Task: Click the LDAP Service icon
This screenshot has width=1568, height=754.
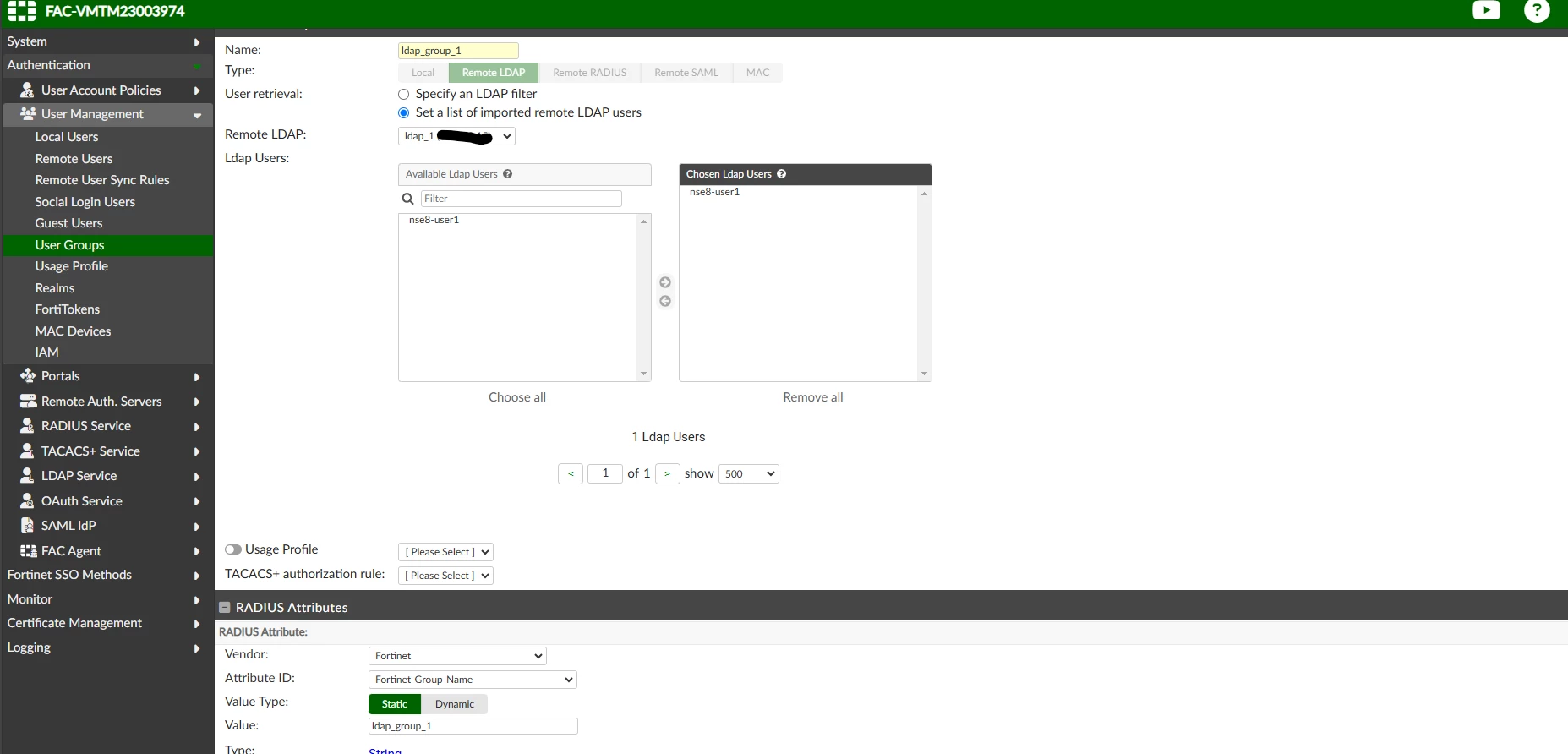Action: coord(28,475)
